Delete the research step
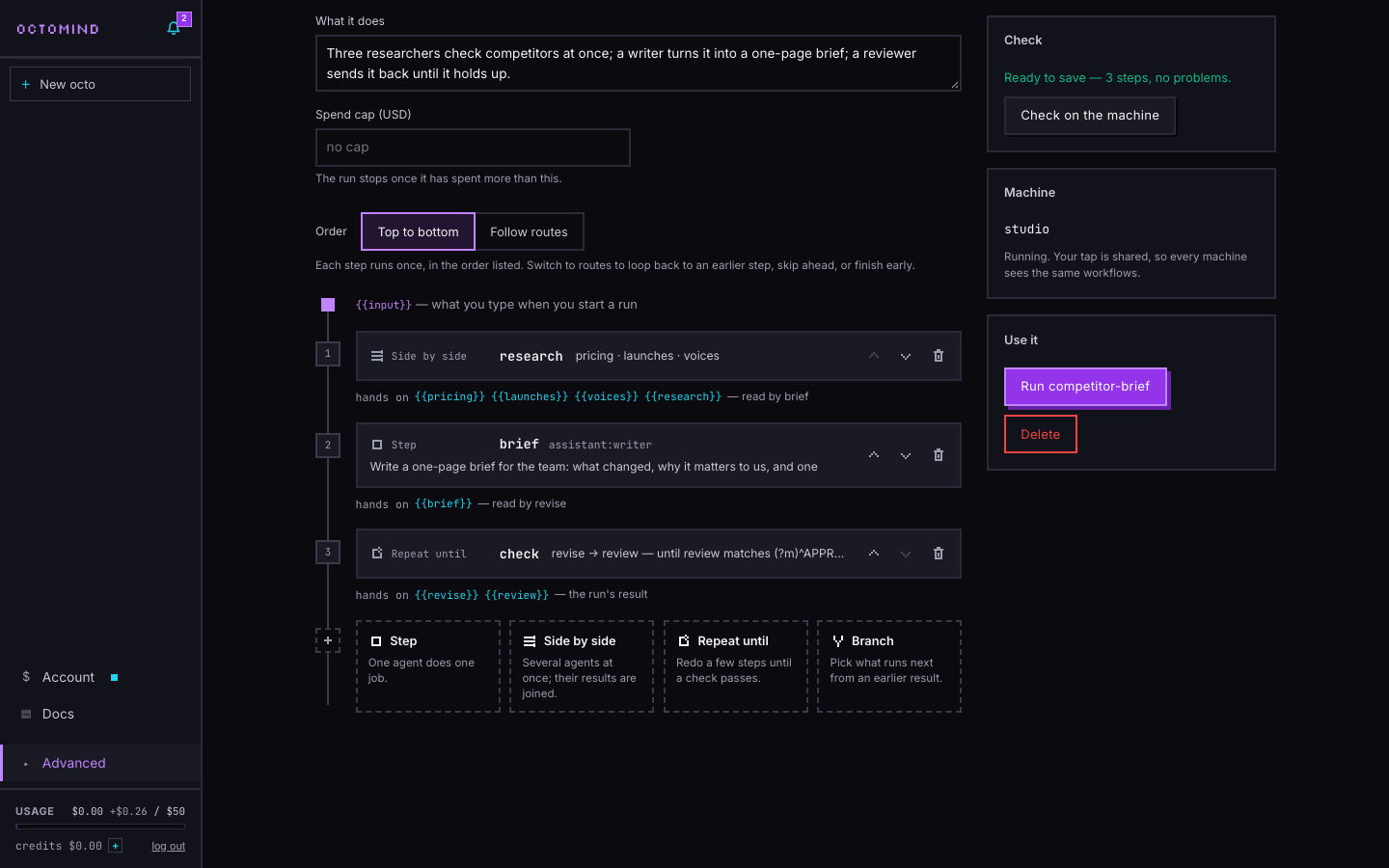The image size is (1389, 868). [x=939, y=356]
